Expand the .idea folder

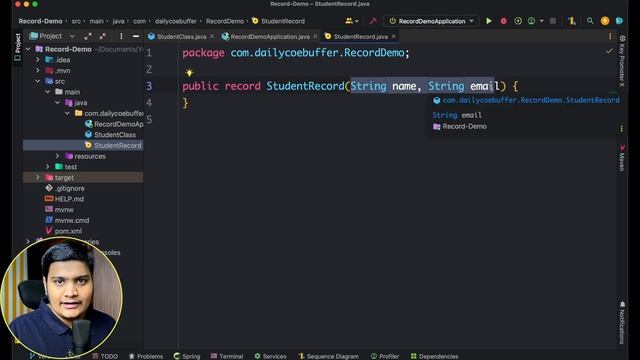point(38,60)
